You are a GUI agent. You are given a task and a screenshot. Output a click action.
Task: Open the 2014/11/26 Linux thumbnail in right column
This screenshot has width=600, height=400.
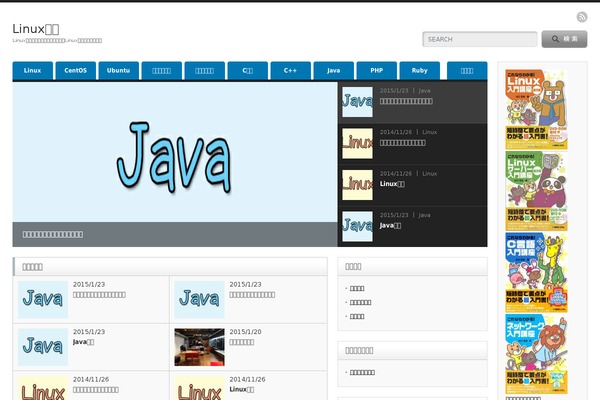199,388
